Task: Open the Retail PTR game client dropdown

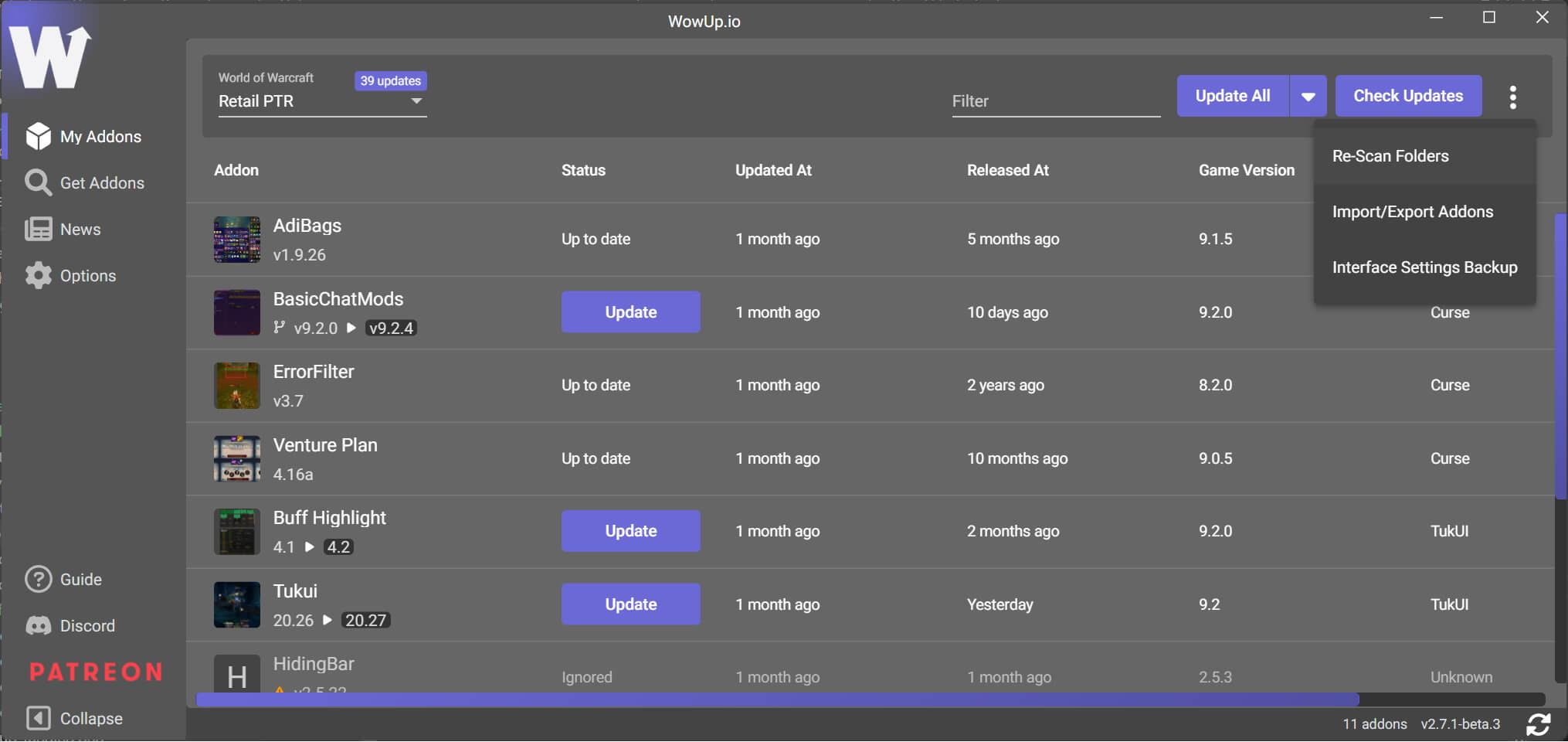Action: (x=322, y=101)
